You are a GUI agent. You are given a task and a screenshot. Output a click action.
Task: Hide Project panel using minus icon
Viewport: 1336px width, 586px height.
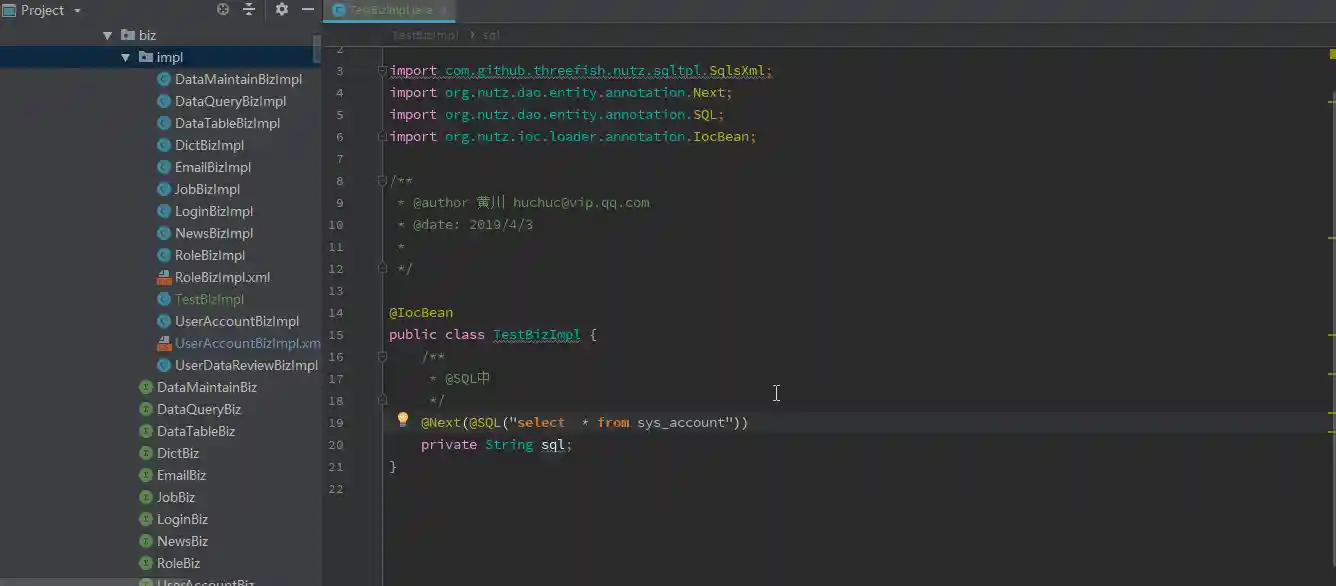tap(306, 9)
